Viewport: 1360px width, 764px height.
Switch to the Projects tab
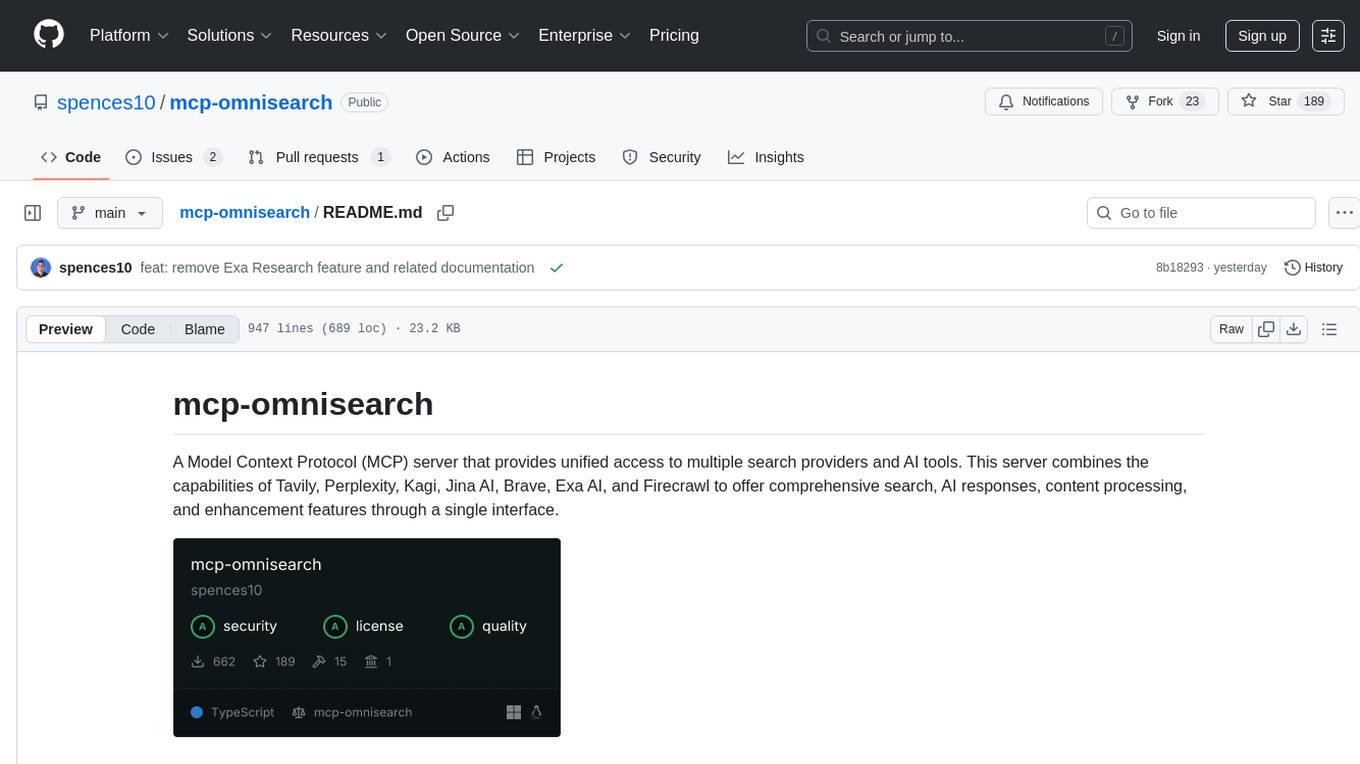(x=556, y=157)
